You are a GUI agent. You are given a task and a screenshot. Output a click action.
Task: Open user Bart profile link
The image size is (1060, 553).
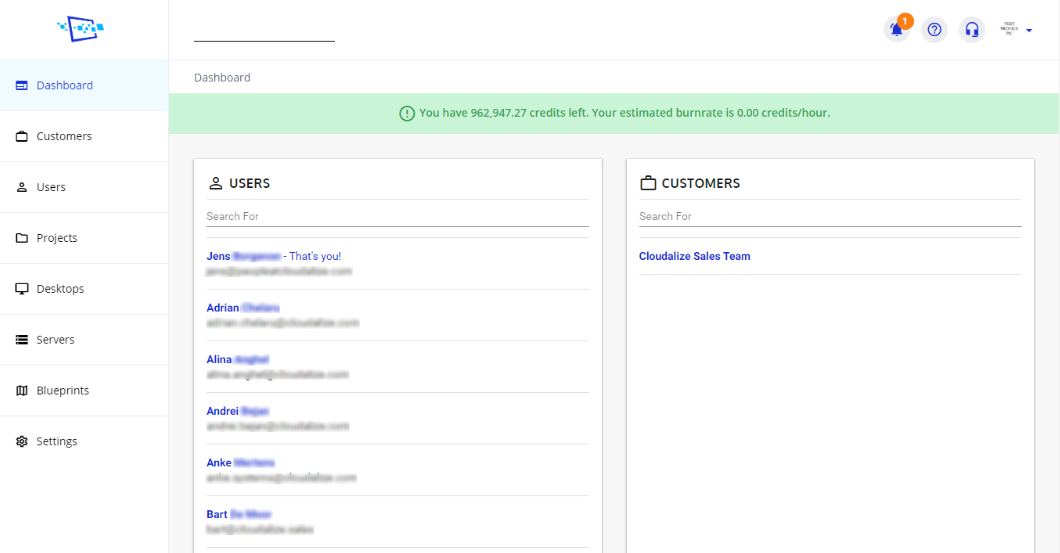click(x=239, y=514)
